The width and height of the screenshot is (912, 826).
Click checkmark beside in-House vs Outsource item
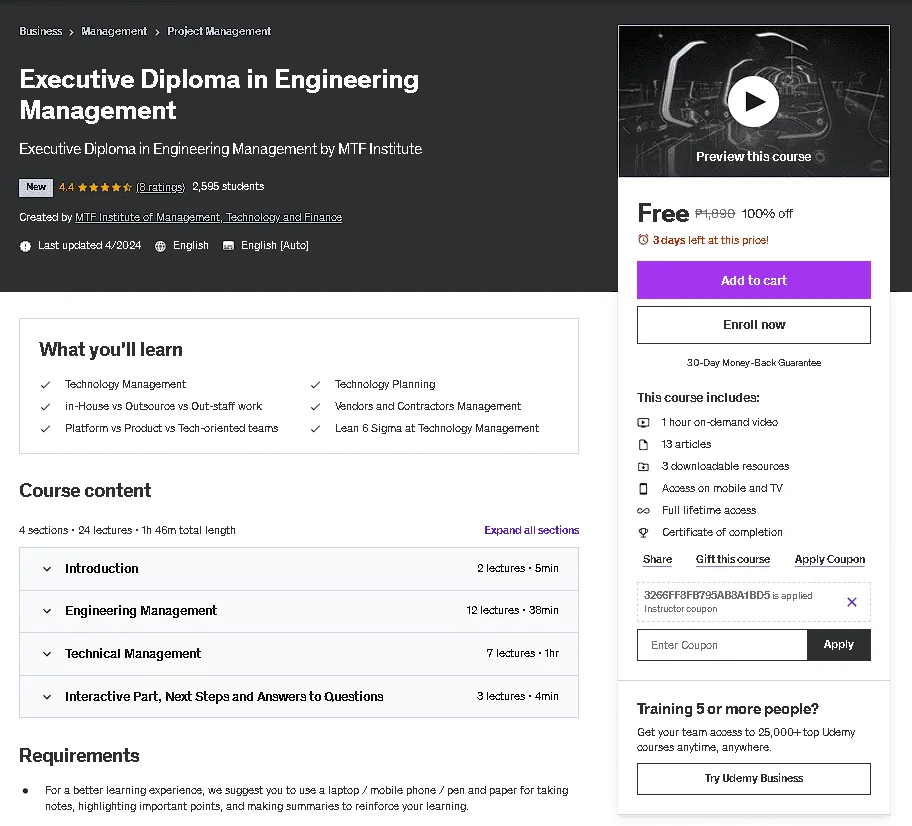coord(45,407)
